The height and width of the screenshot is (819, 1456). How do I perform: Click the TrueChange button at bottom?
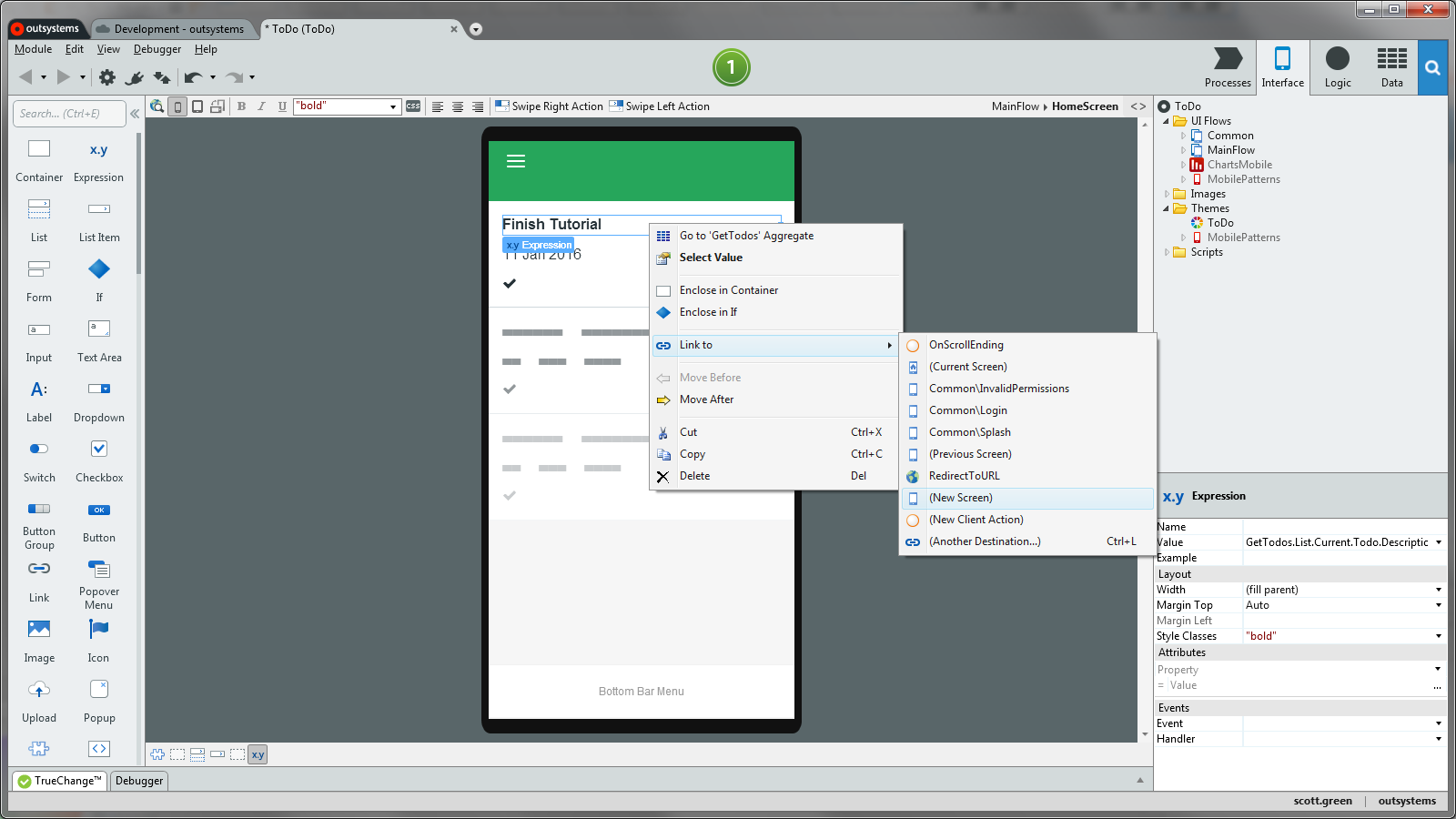click(x=58, y=781)
